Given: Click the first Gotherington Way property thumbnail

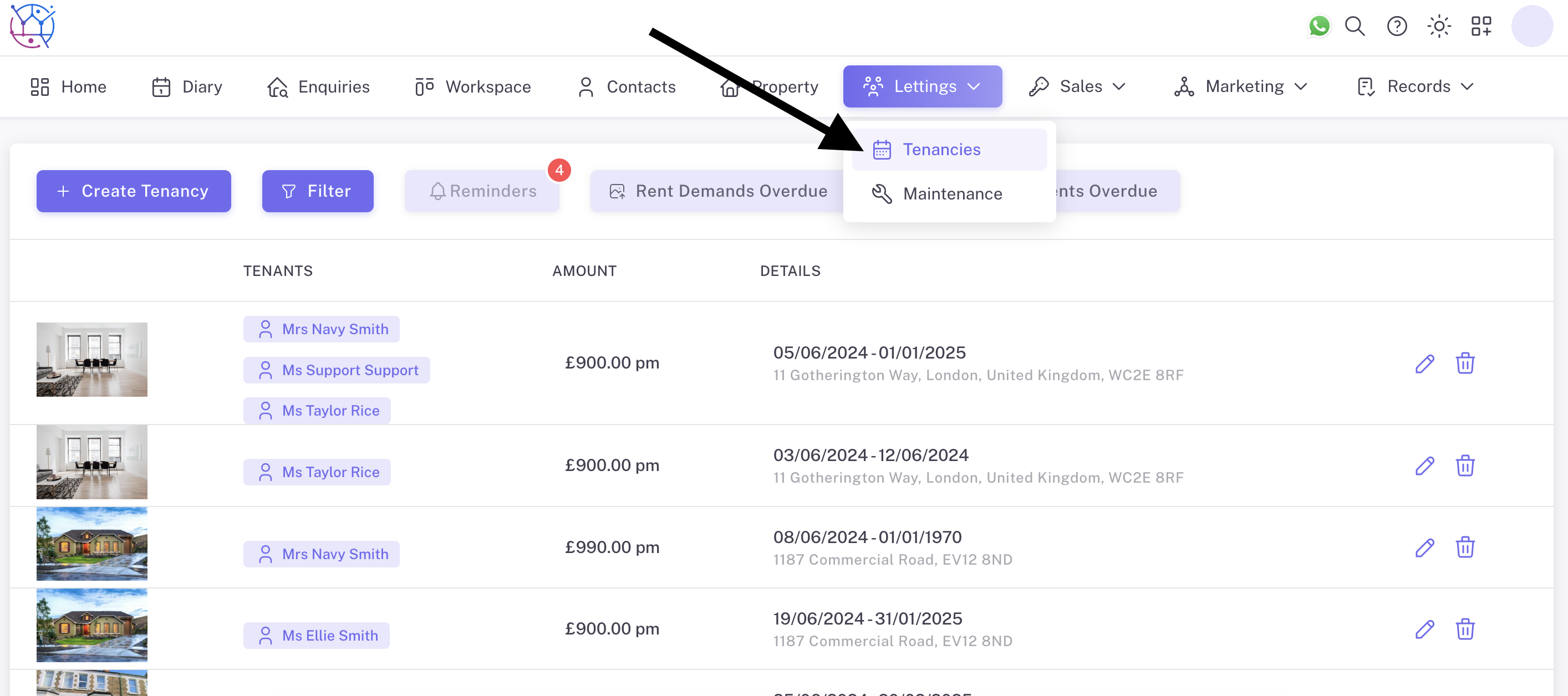Looking at the screenshot, I should (x=92, y=359).
